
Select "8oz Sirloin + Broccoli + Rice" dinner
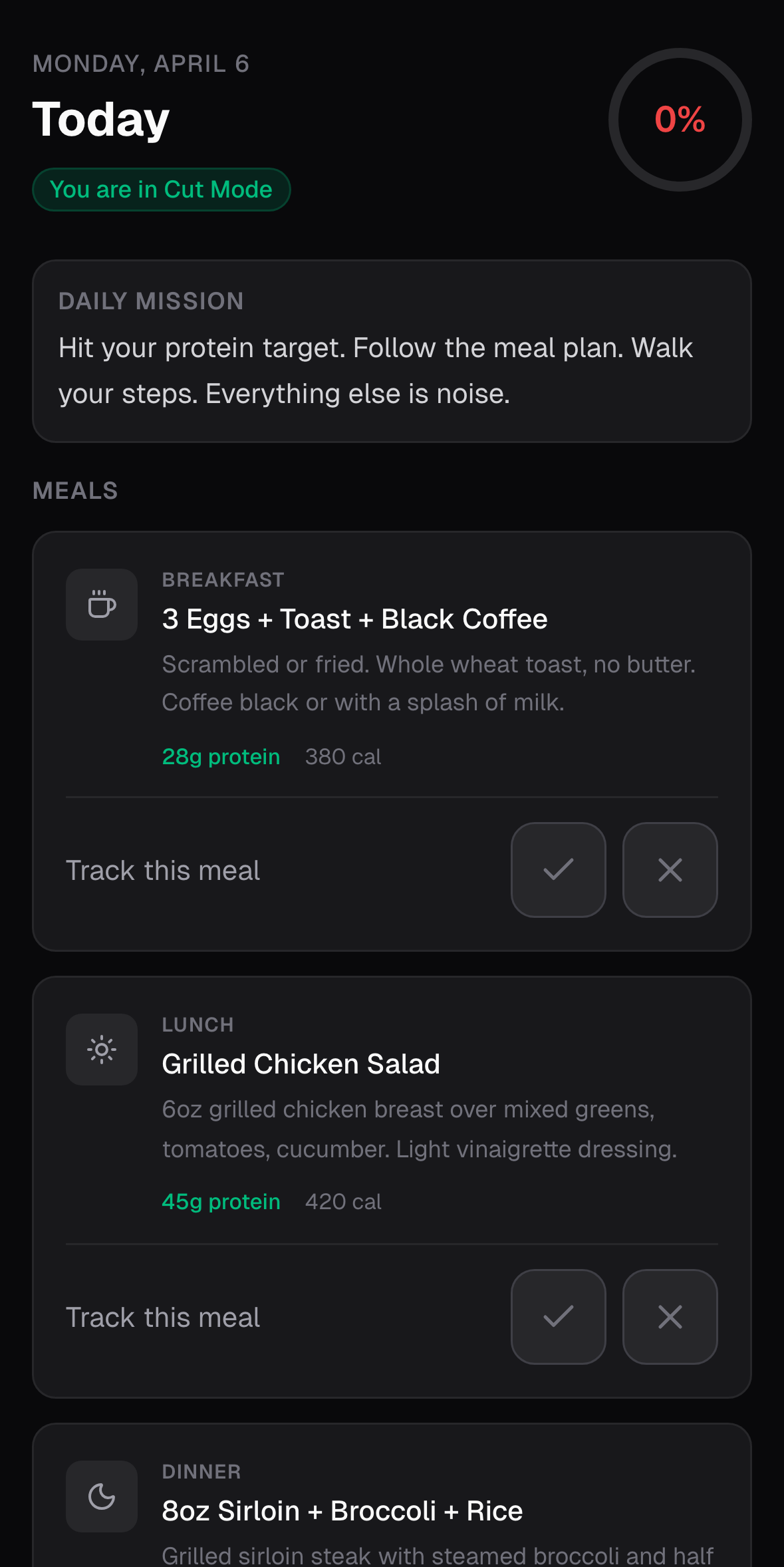(x=342, y=1511)
